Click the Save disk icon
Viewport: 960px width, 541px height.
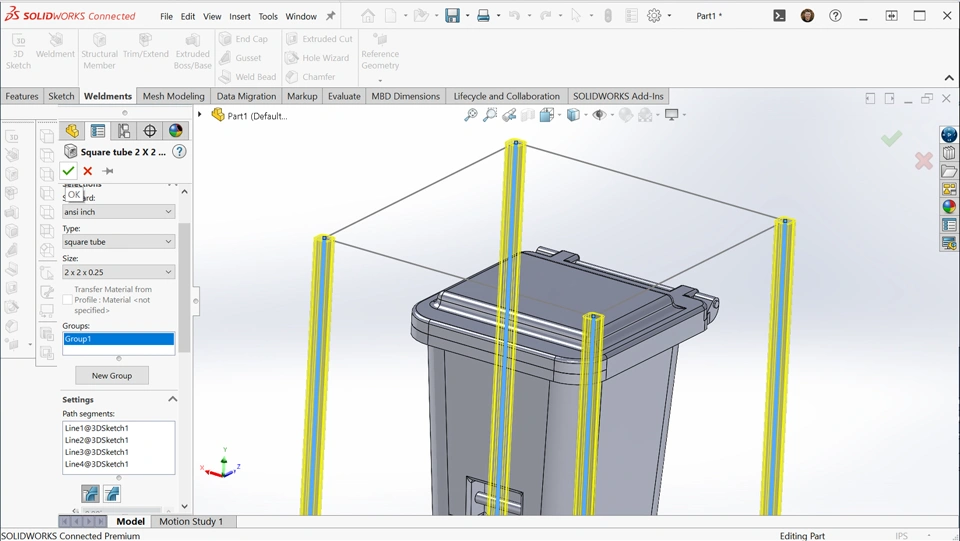452,16
